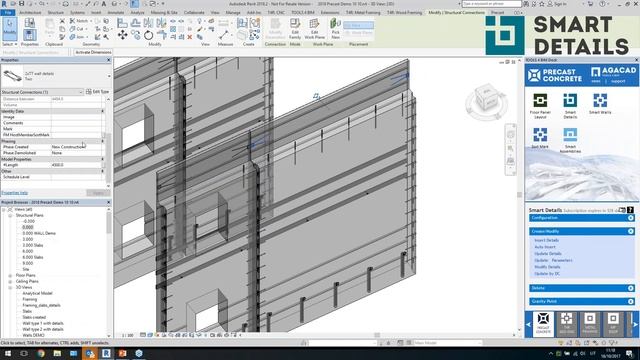
Task: Collapse the 3D Views tree node
Action: 10,287
